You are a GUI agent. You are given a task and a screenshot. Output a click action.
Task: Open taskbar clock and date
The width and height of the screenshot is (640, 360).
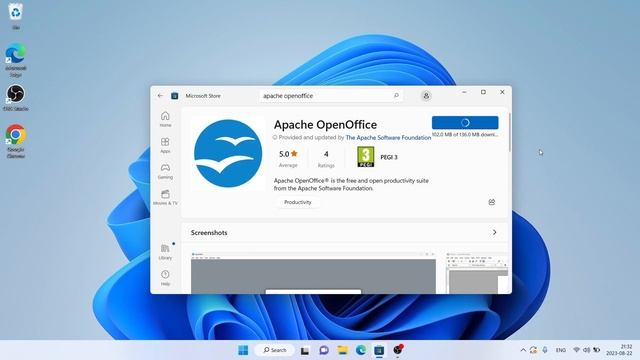pos(620,350)
